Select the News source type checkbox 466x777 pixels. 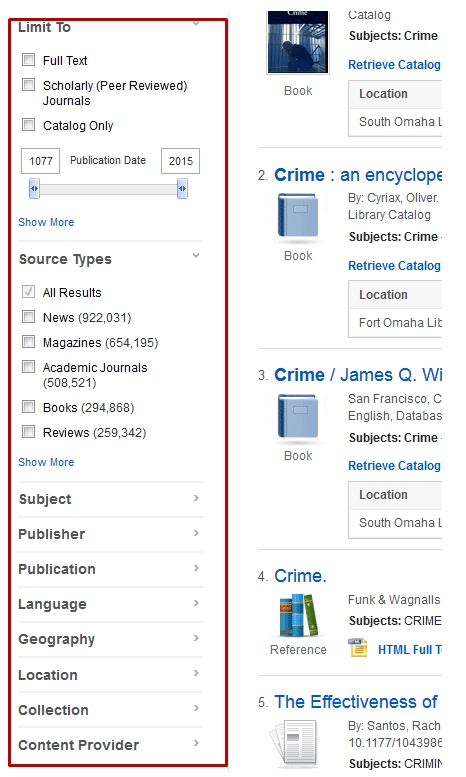click(x=29, y=317)
